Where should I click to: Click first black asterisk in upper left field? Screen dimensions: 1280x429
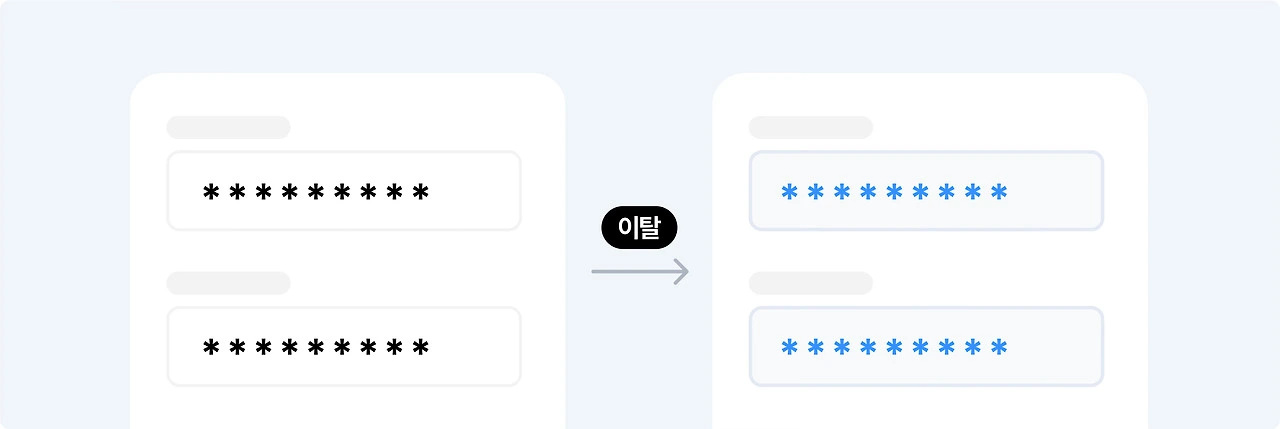click(x=211, y=191)
